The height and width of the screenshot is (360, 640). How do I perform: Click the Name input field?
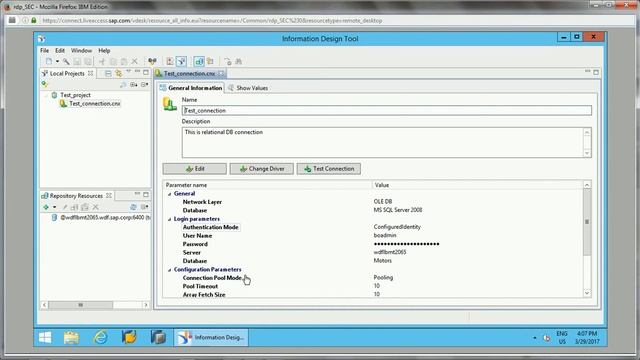click(x=387, y=111)
